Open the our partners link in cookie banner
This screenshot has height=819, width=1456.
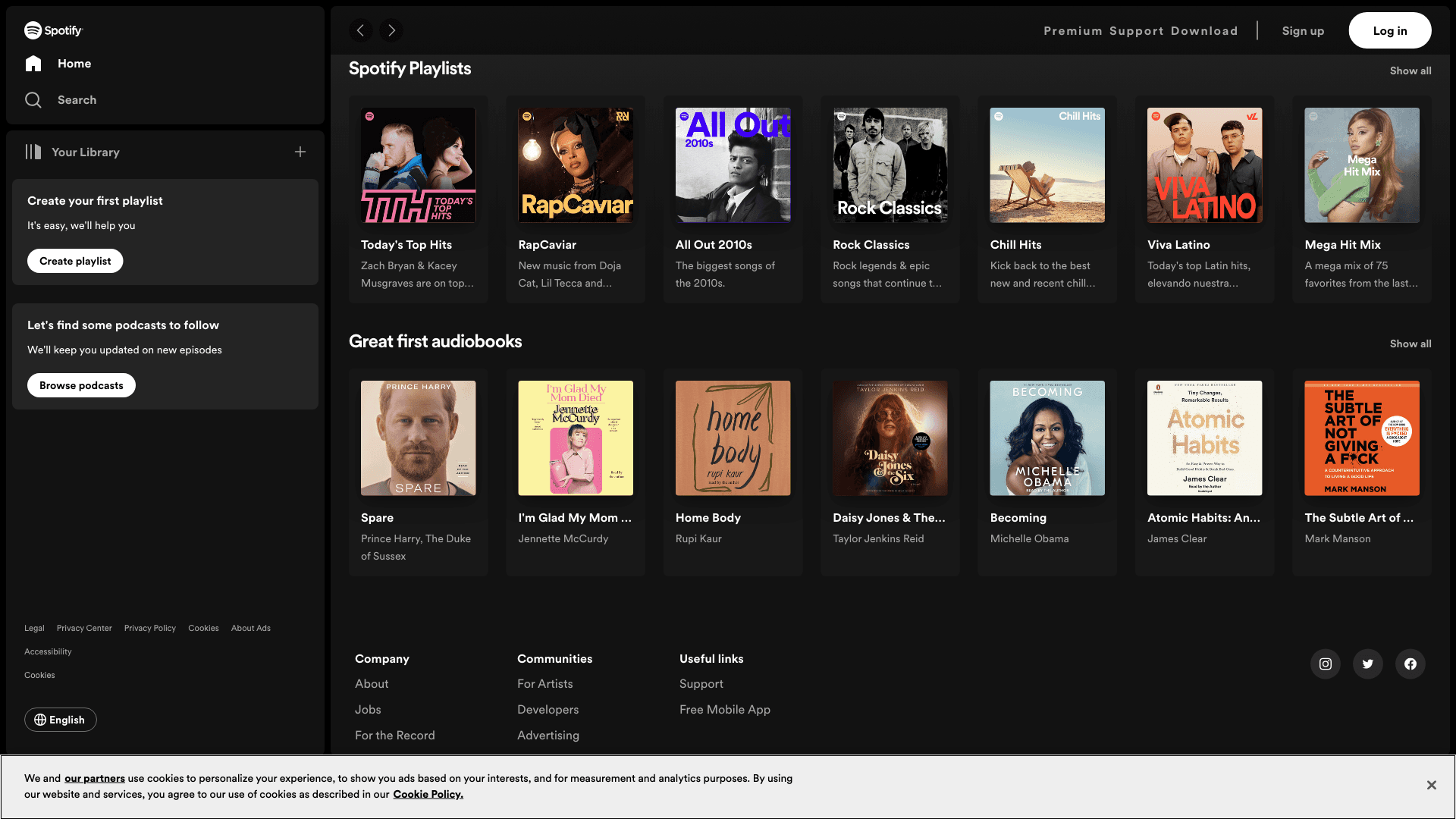point(95,778)
